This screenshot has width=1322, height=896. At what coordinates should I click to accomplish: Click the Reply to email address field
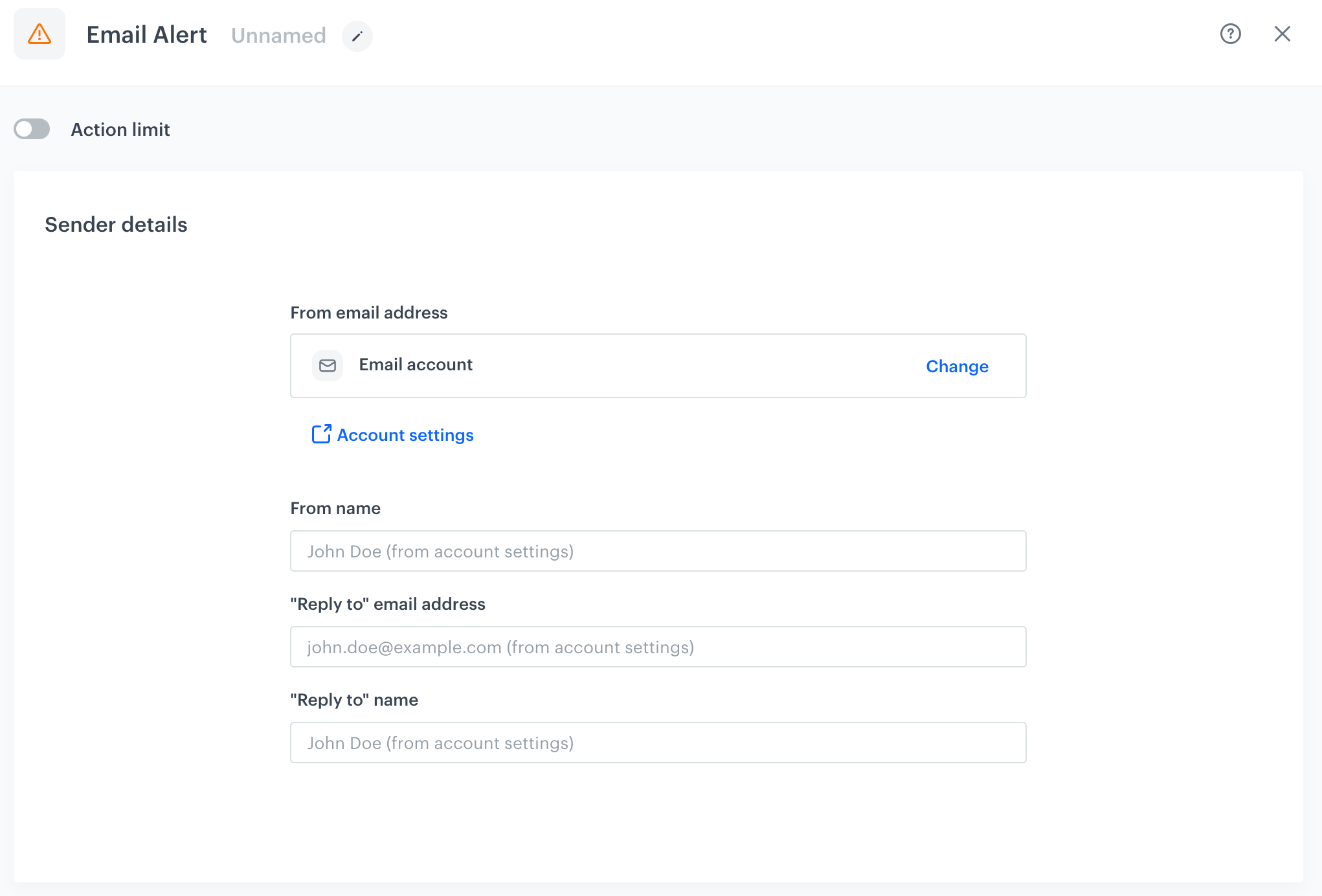[x=658, y=647]
